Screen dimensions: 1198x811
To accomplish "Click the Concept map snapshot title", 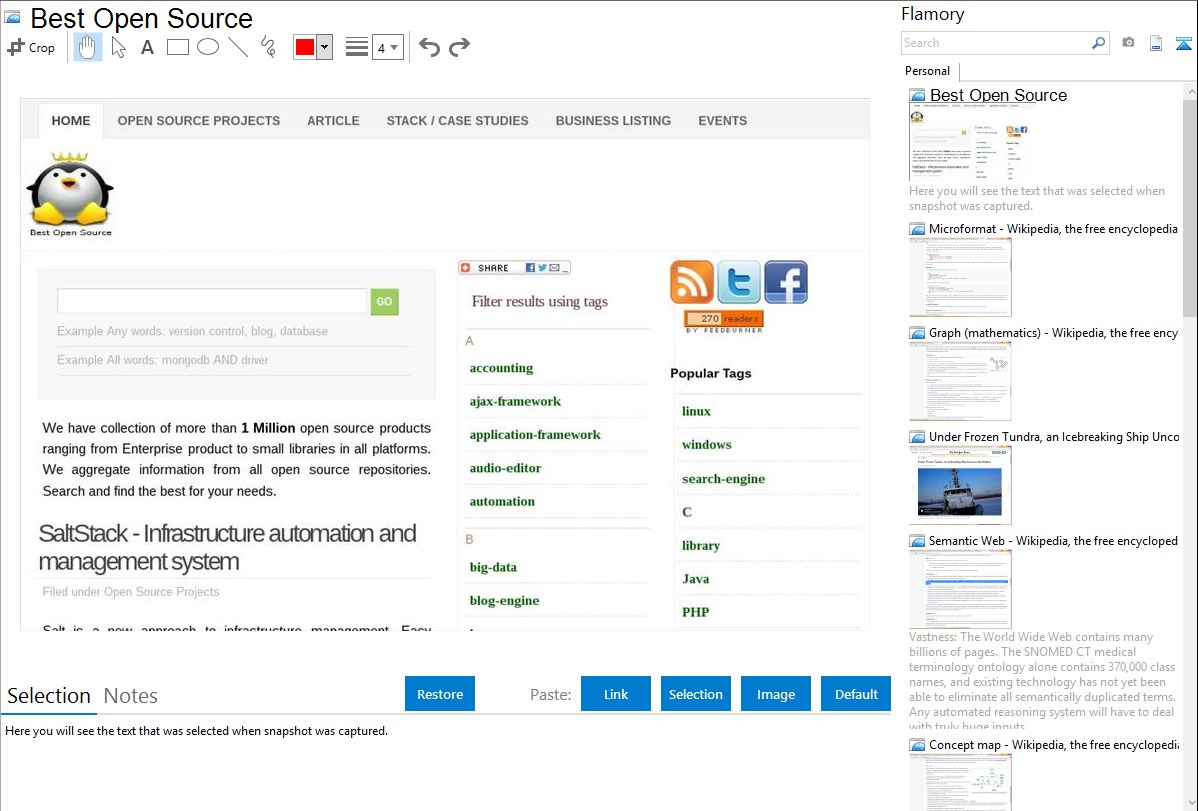I will coord(1053,744).
